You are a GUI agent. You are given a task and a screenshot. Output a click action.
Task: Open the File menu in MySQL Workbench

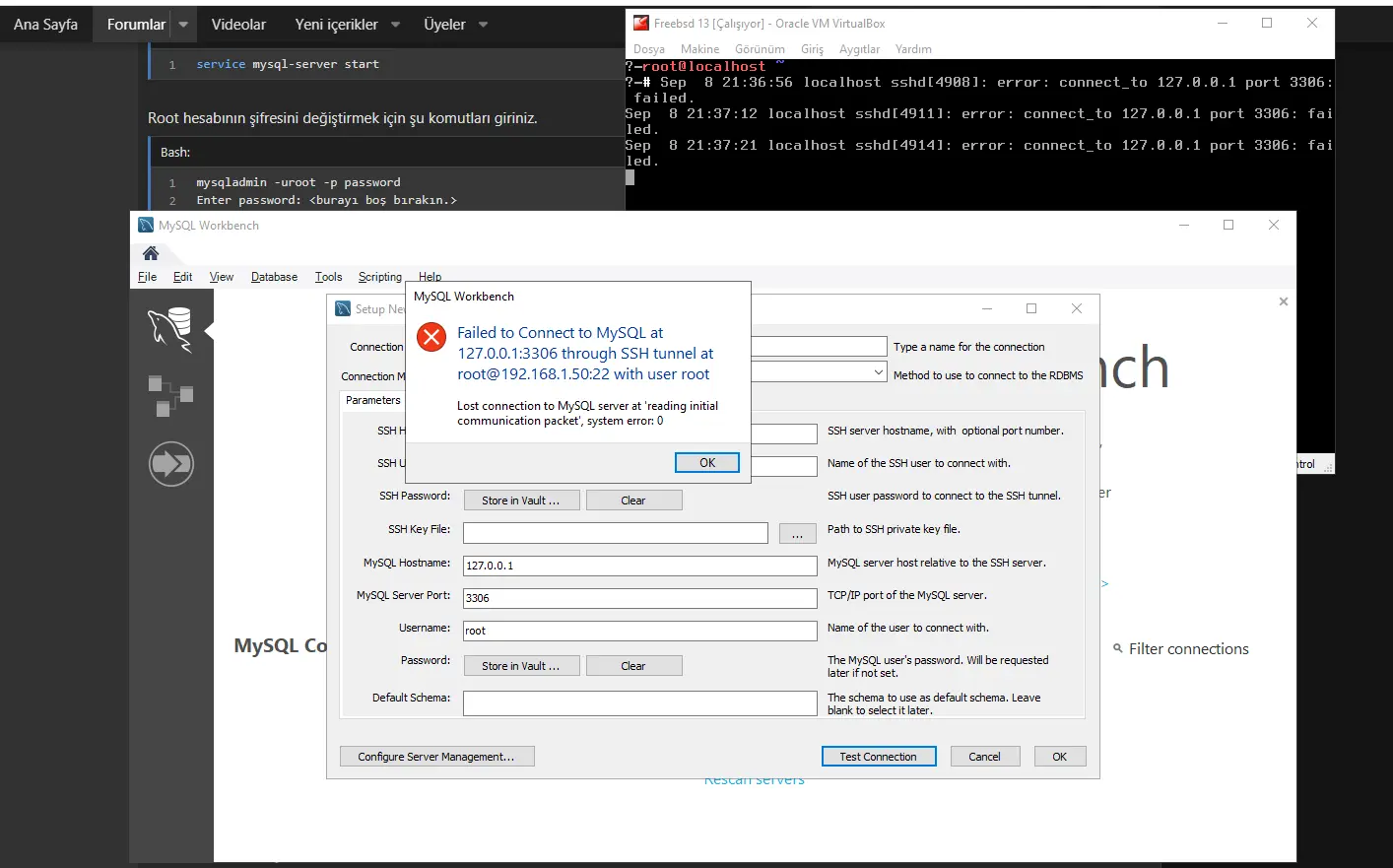147,277
